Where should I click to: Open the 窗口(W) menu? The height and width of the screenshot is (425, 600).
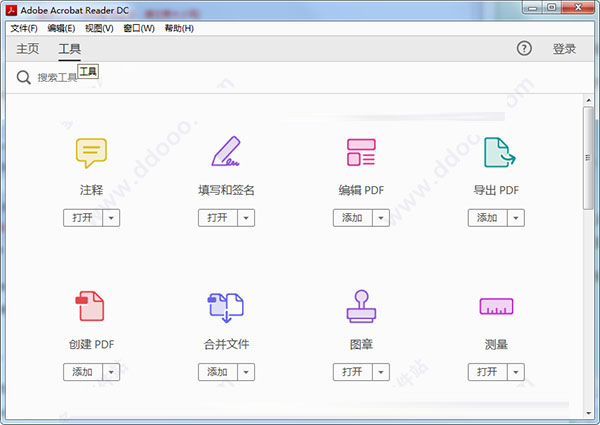click(x=139, y=28)
